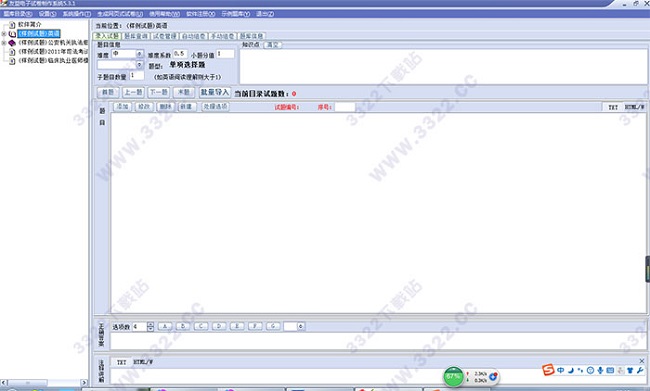The image size is (650, 391).
Task: Click the green 67% memory accelerator ball
Action: [x=453, y=376]
